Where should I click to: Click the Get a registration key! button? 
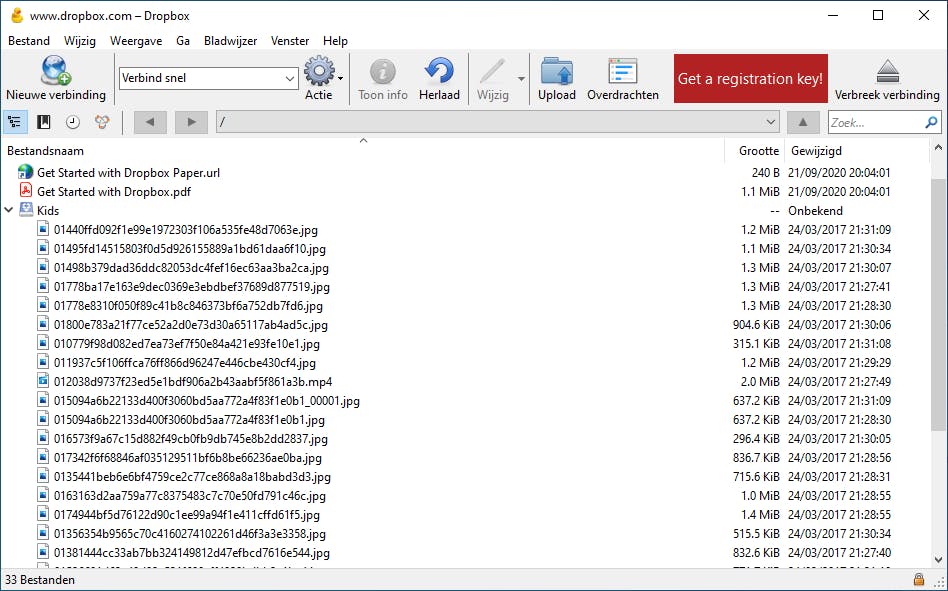point(750,79)
